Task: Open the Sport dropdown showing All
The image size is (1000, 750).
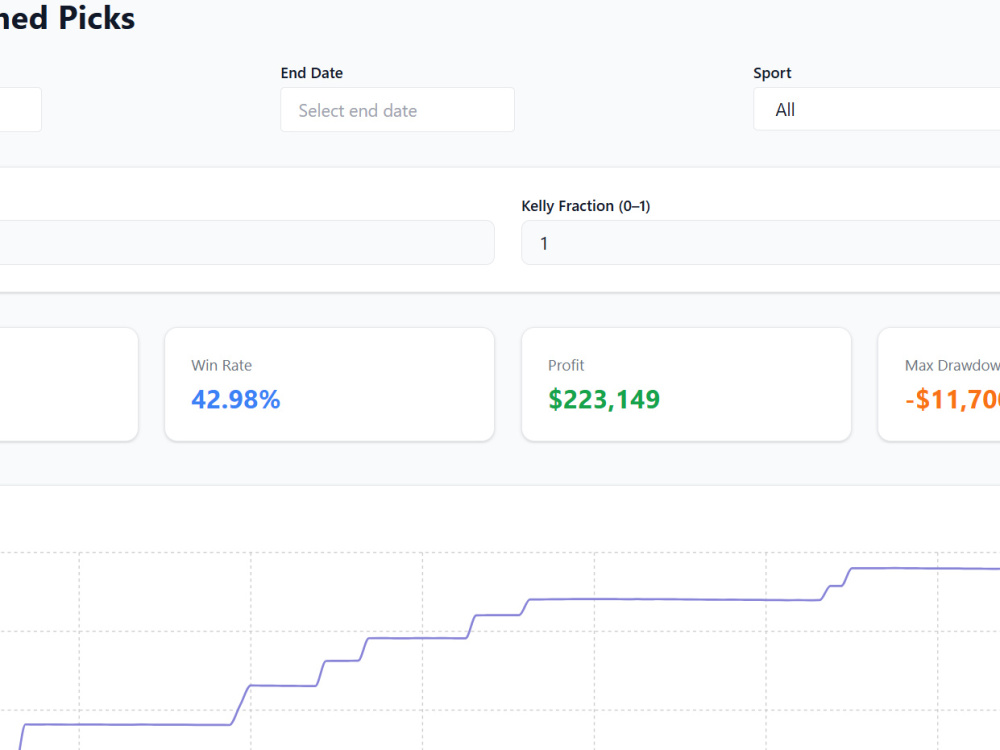Action: pyautogui.click(x=876, y=109)
